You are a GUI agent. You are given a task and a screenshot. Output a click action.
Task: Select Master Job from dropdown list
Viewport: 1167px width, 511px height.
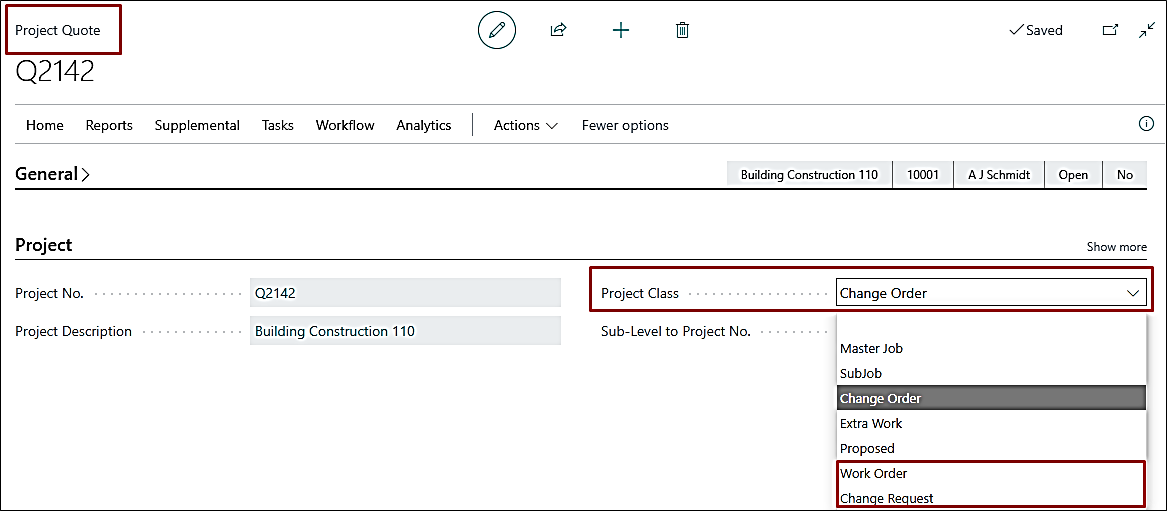[x=991, y=348]
